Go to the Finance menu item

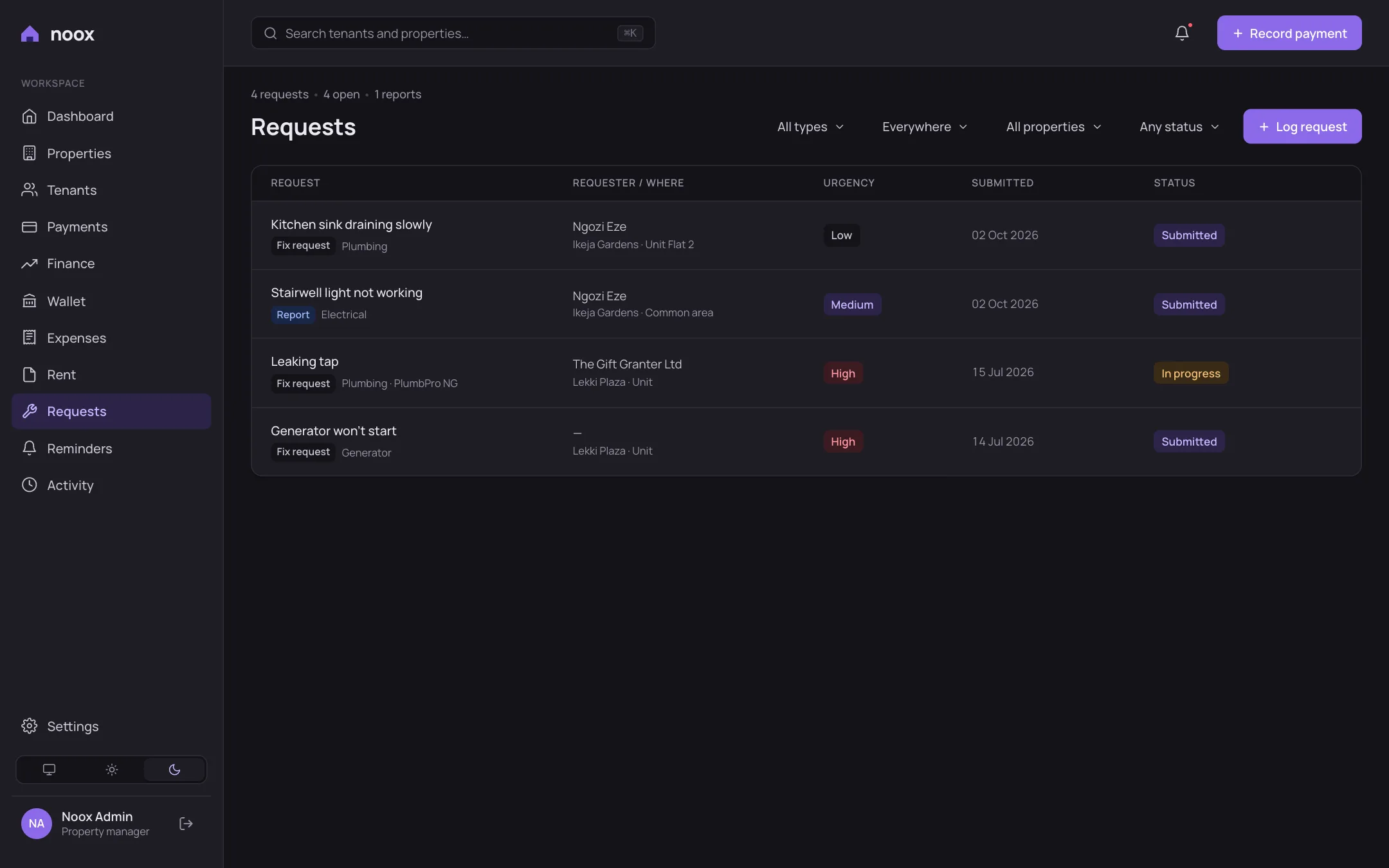(111, 264)
